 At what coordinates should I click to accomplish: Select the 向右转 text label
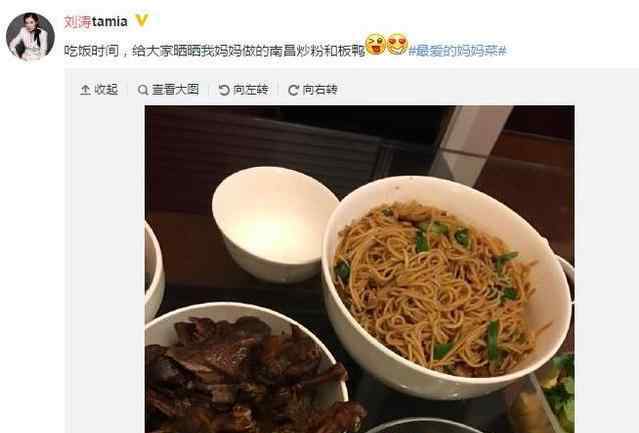tap(320, 90)
